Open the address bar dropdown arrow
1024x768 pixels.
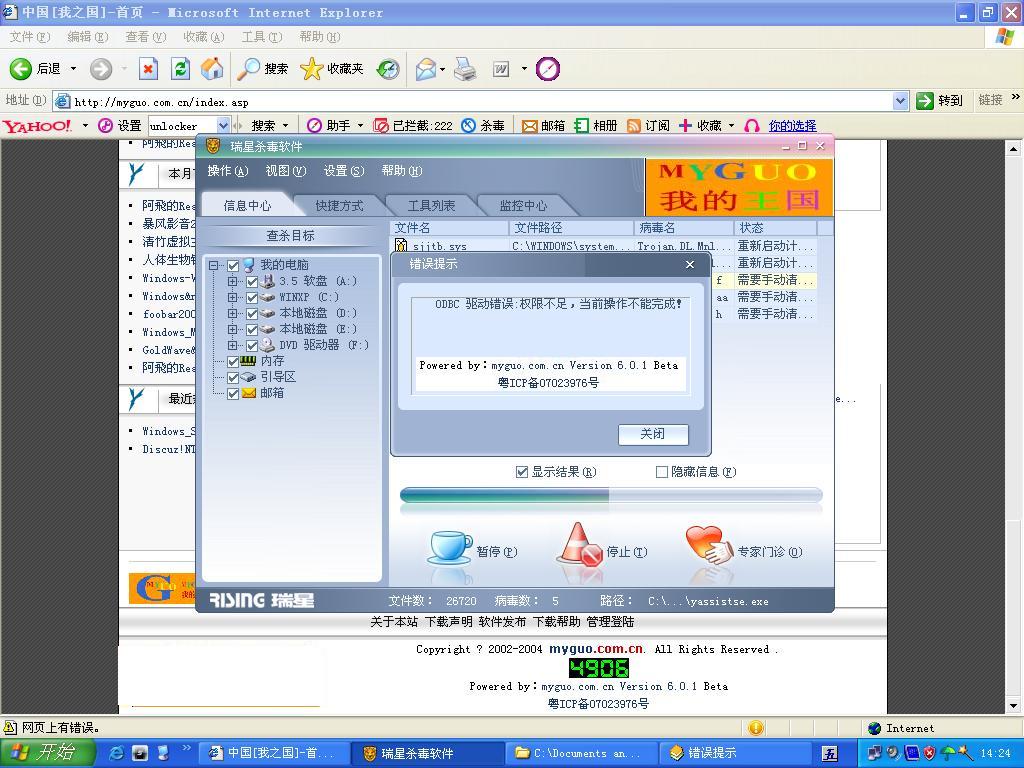pyautogui.click(x=901, y=101)
